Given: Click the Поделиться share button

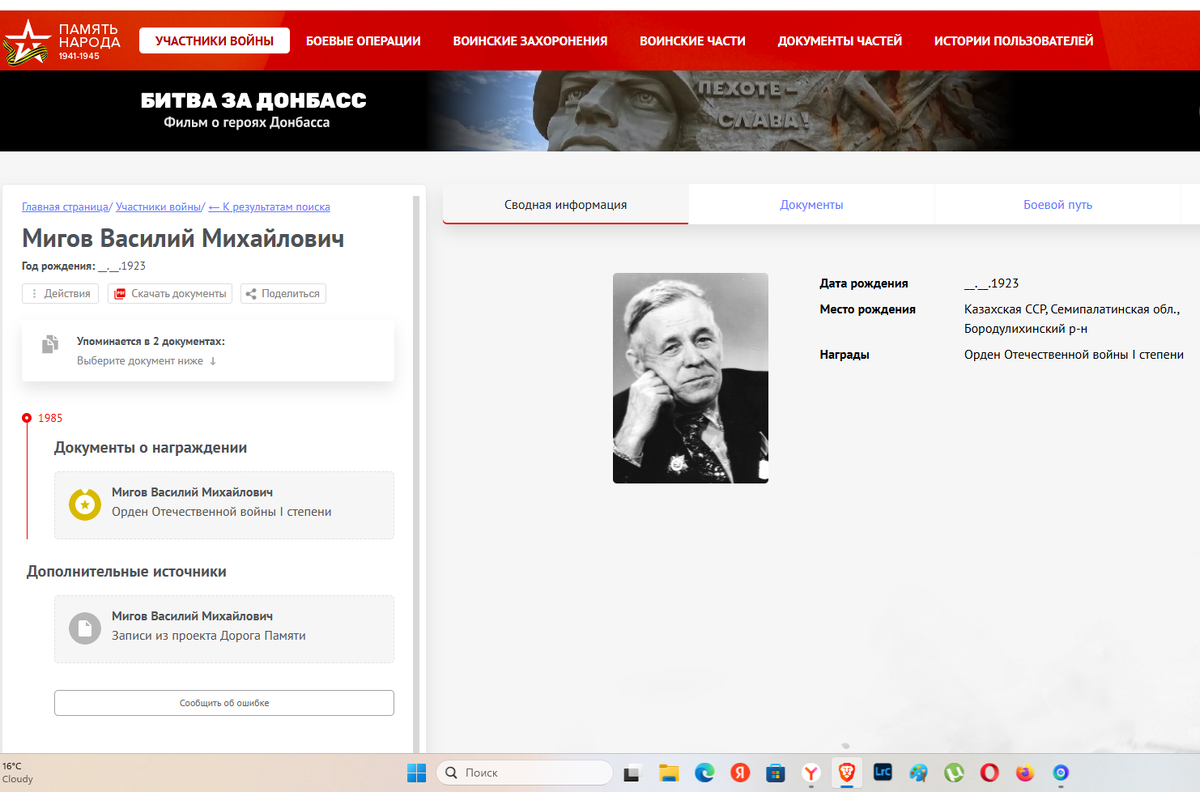Looking at the screenshot, I should point(283,294).
